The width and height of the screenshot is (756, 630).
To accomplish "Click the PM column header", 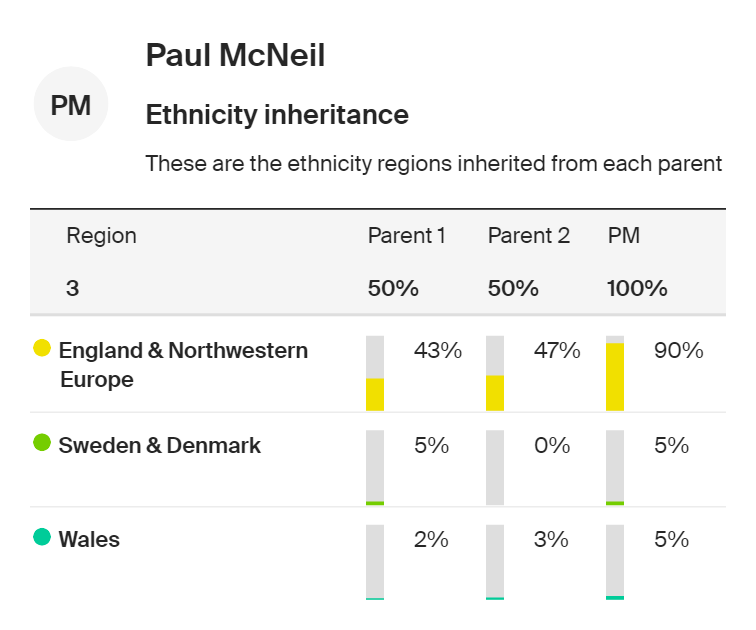I will pyautogui.click(x=624, y=236).
